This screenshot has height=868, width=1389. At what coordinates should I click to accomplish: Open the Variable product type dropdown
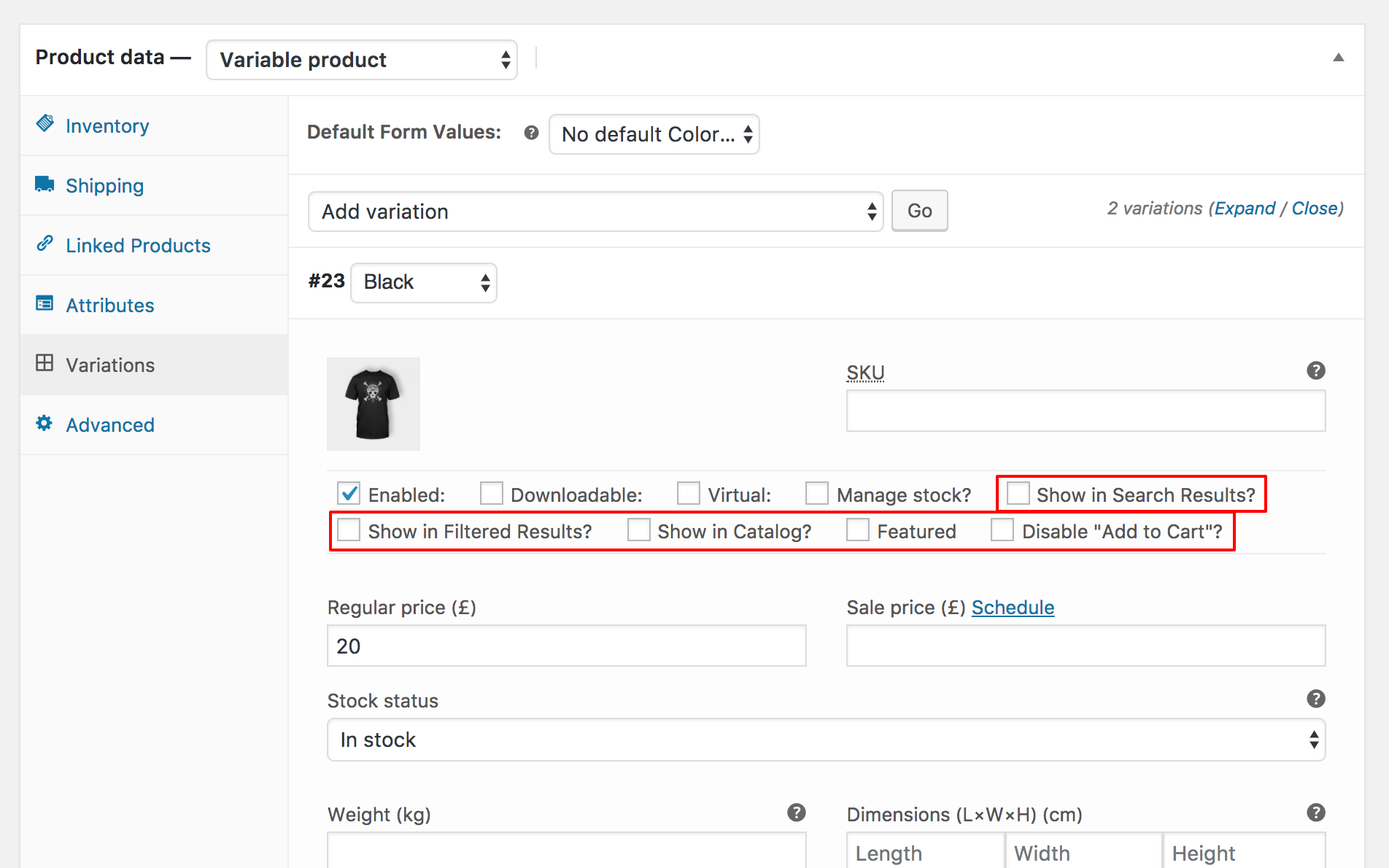362,60
